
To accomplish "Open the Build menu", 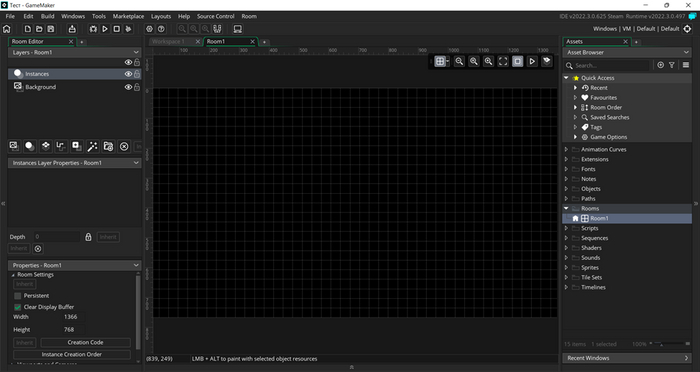I will tap(47, 16).
